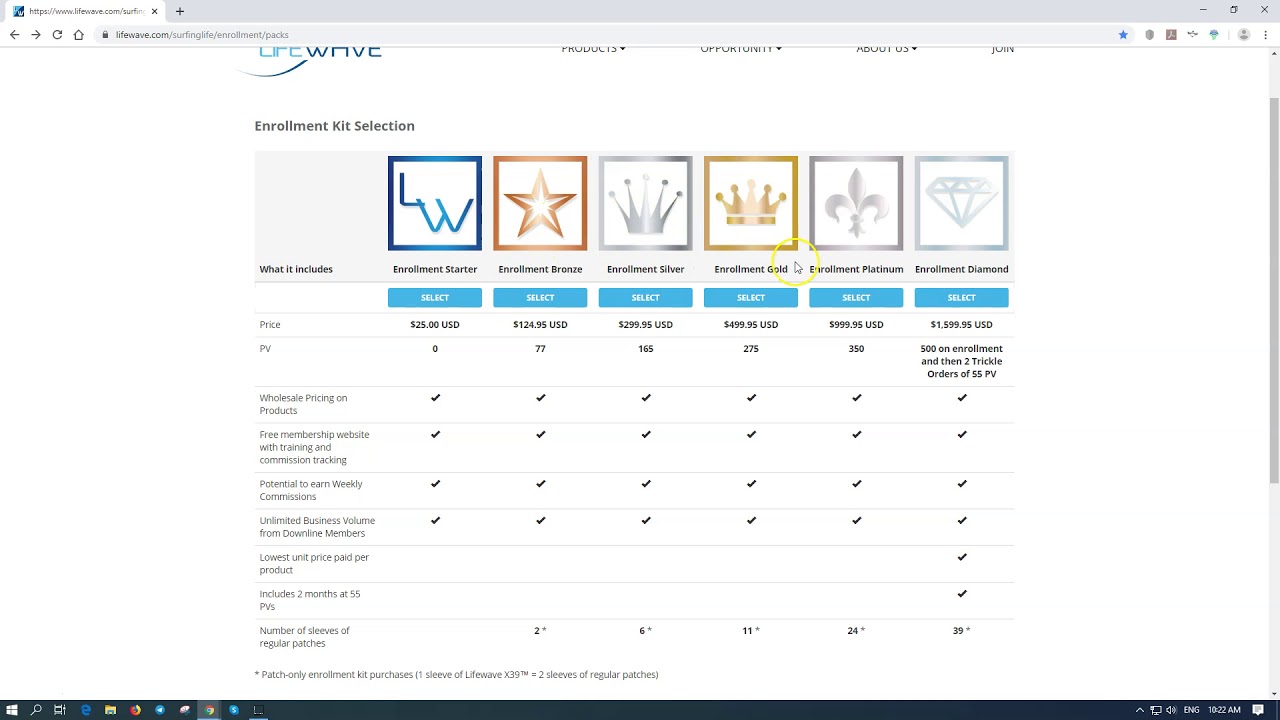Click the Enrollment Gold crown image
Screen dimensions: 1280x720
click(x=751, y=203)
